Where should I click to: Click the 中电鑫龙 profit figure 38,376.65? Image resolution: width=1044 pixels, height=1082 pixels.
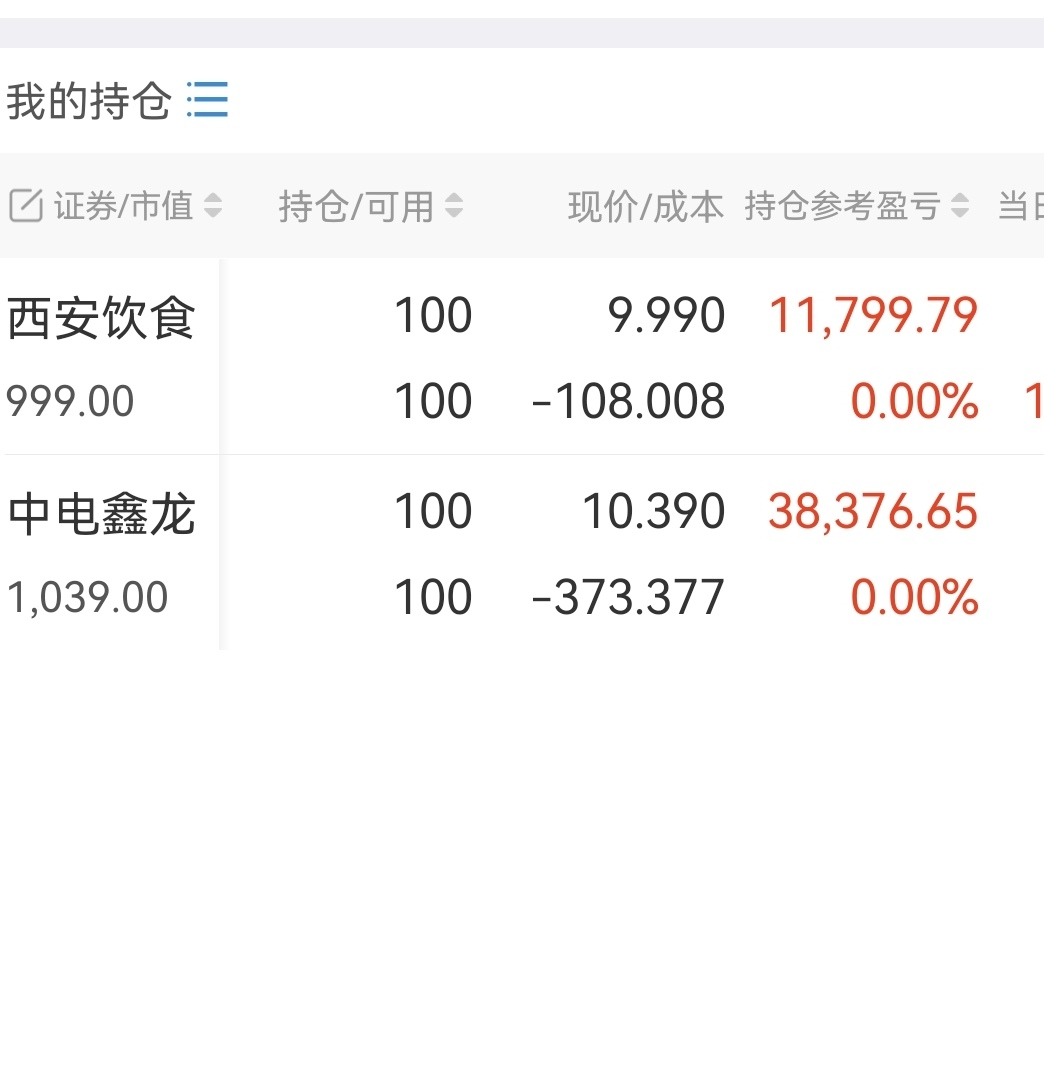[873, 512]
